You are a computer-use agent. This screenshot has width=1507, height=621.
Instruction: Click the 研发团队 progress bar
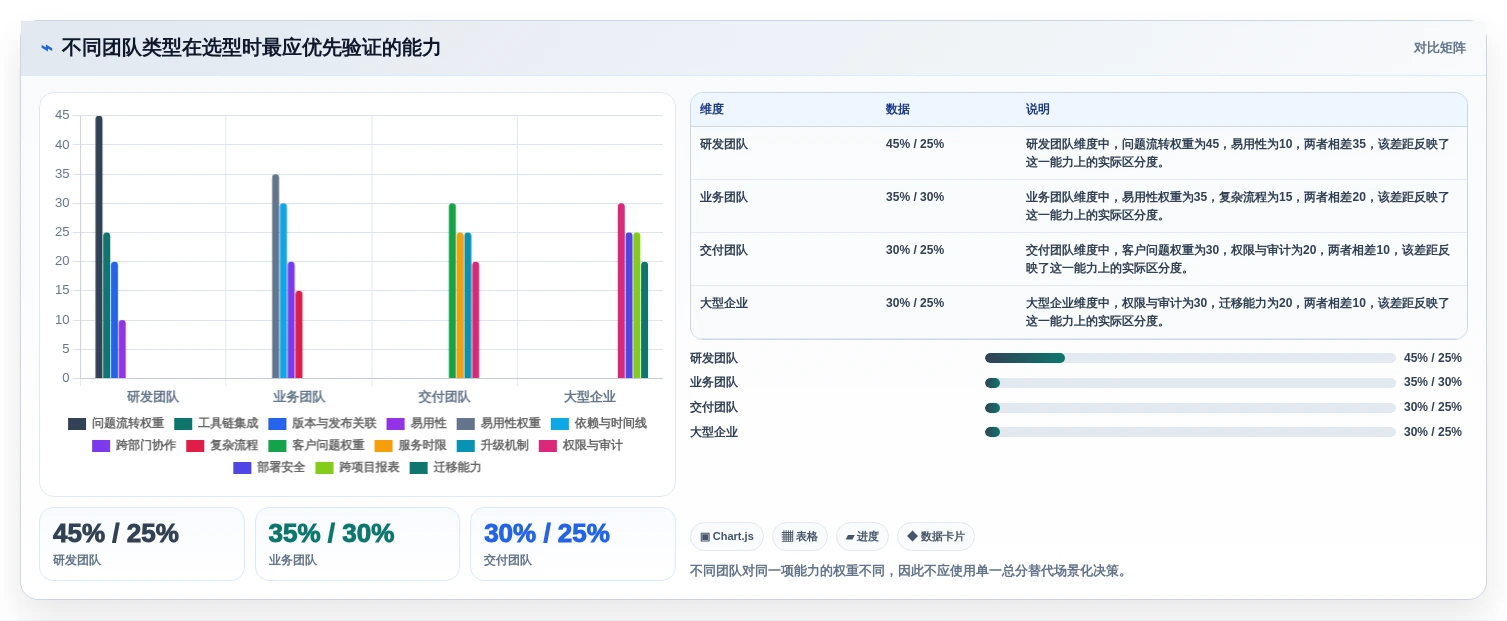(1190, 358)
